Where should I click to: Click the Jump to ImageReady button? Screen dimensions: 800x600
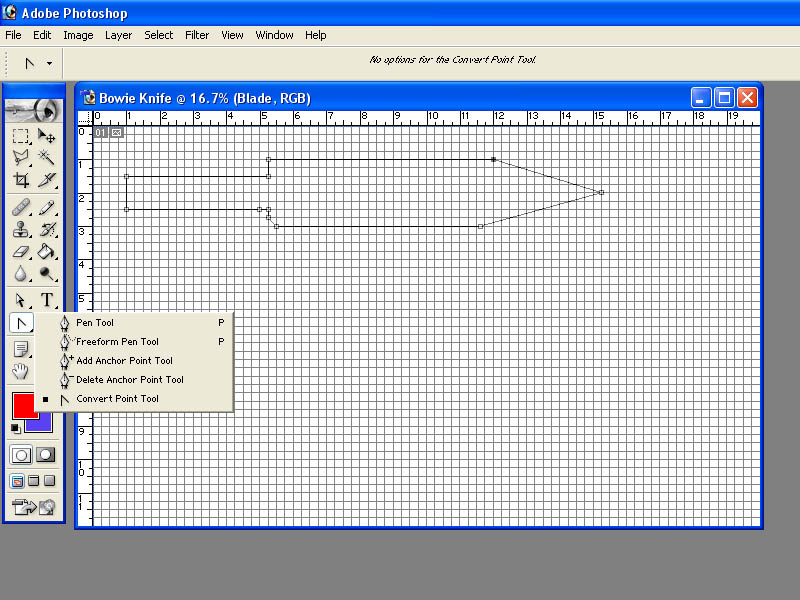coord(34,507)
